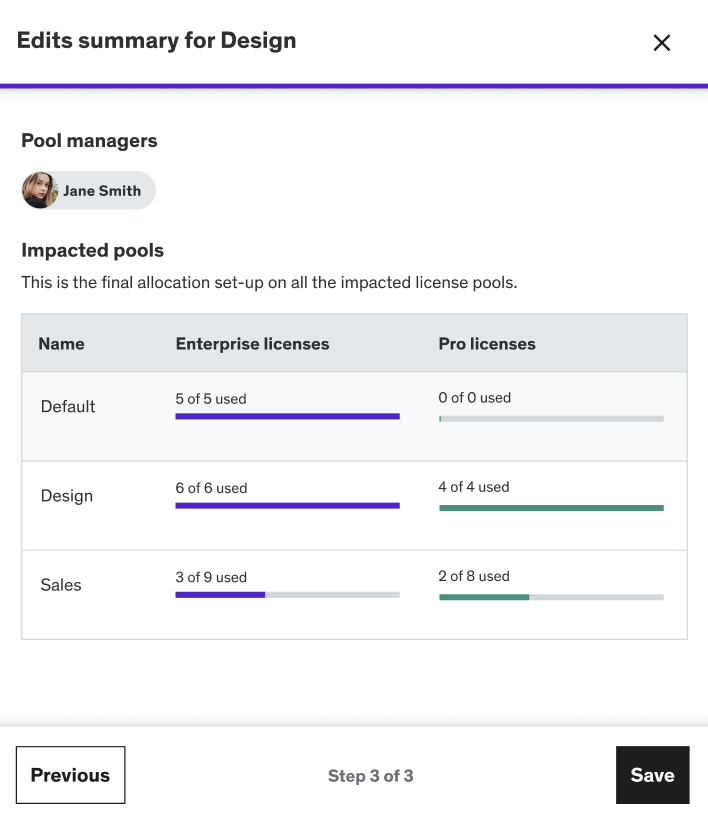The width and height of the screenshot is (708, 820).
Task: Click Design's Enterprise licenses progress bar
Action: [287, 506]
